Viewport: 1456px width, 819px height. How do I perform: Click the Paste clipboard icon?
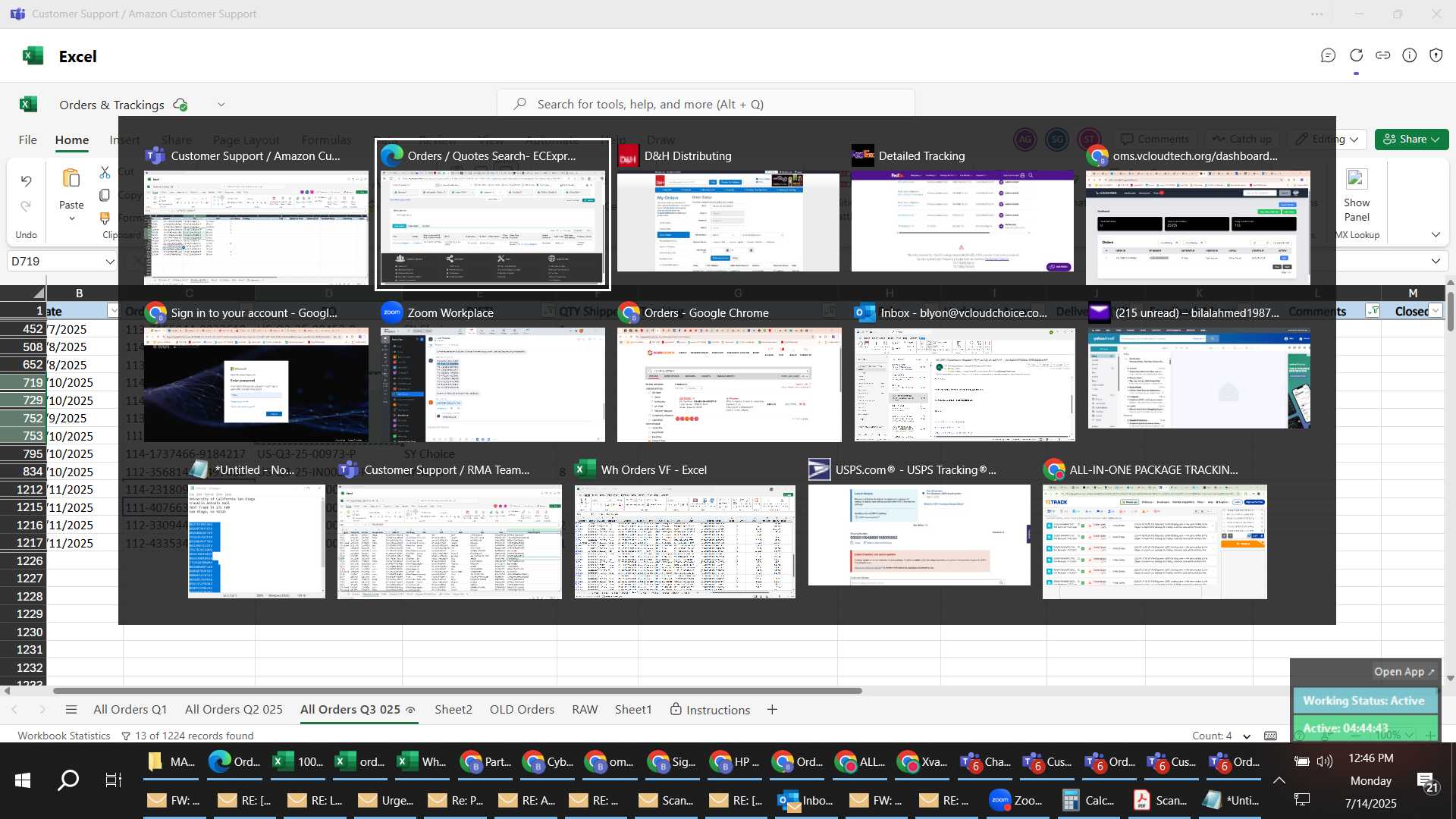pyautogui.click(x=71, y=178)
